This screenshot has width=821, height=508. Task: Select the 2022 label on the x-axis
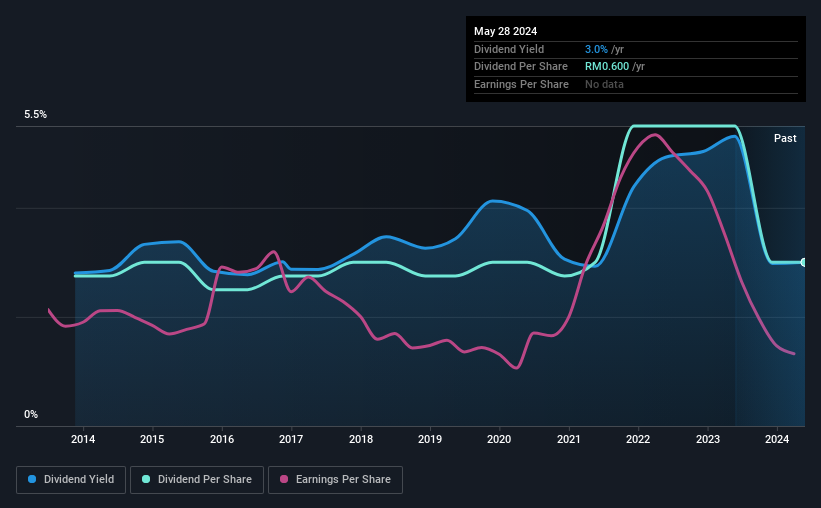(638, 439)
